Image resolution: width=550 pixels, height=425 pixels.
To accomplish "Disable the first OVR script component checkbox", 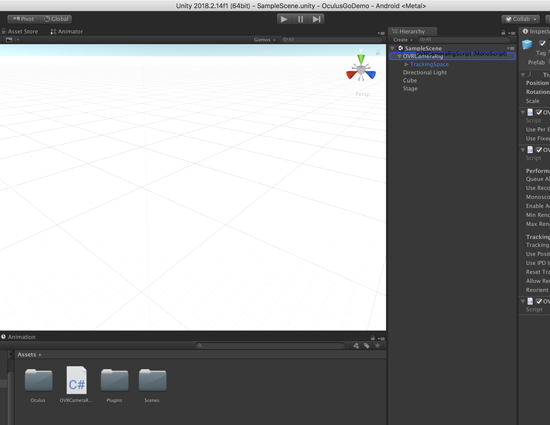I will [539, 112].
